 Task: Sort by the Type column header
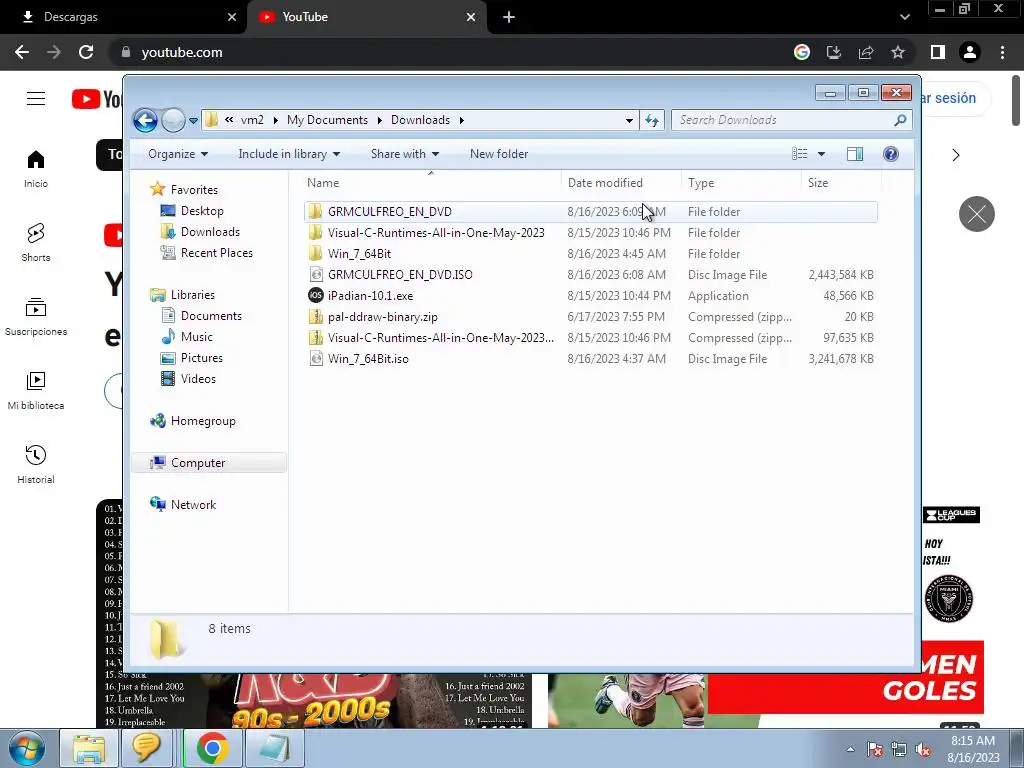[741, 183]
